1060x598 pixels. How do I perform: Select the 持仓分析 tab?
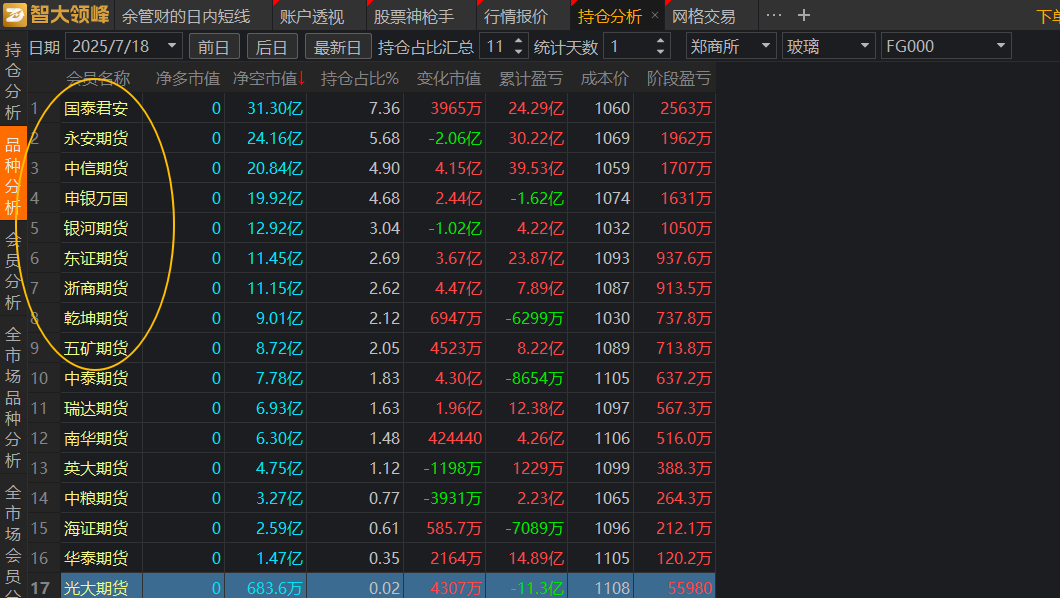pyautogui.click(x=610, y=16)
